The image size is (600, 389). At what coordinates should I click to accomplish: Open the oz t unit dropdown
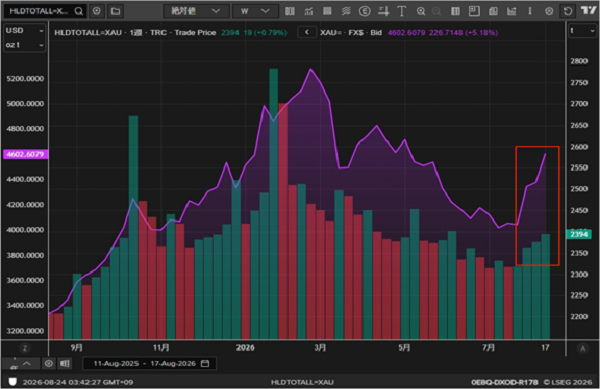coord(24,45)
